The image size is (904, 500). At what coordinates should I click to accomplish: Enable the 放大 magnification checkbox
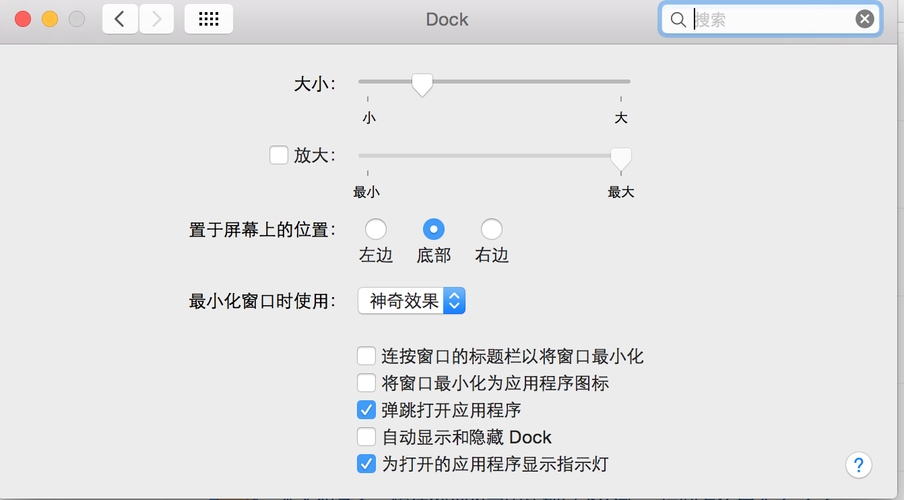(x=278, y=155)
